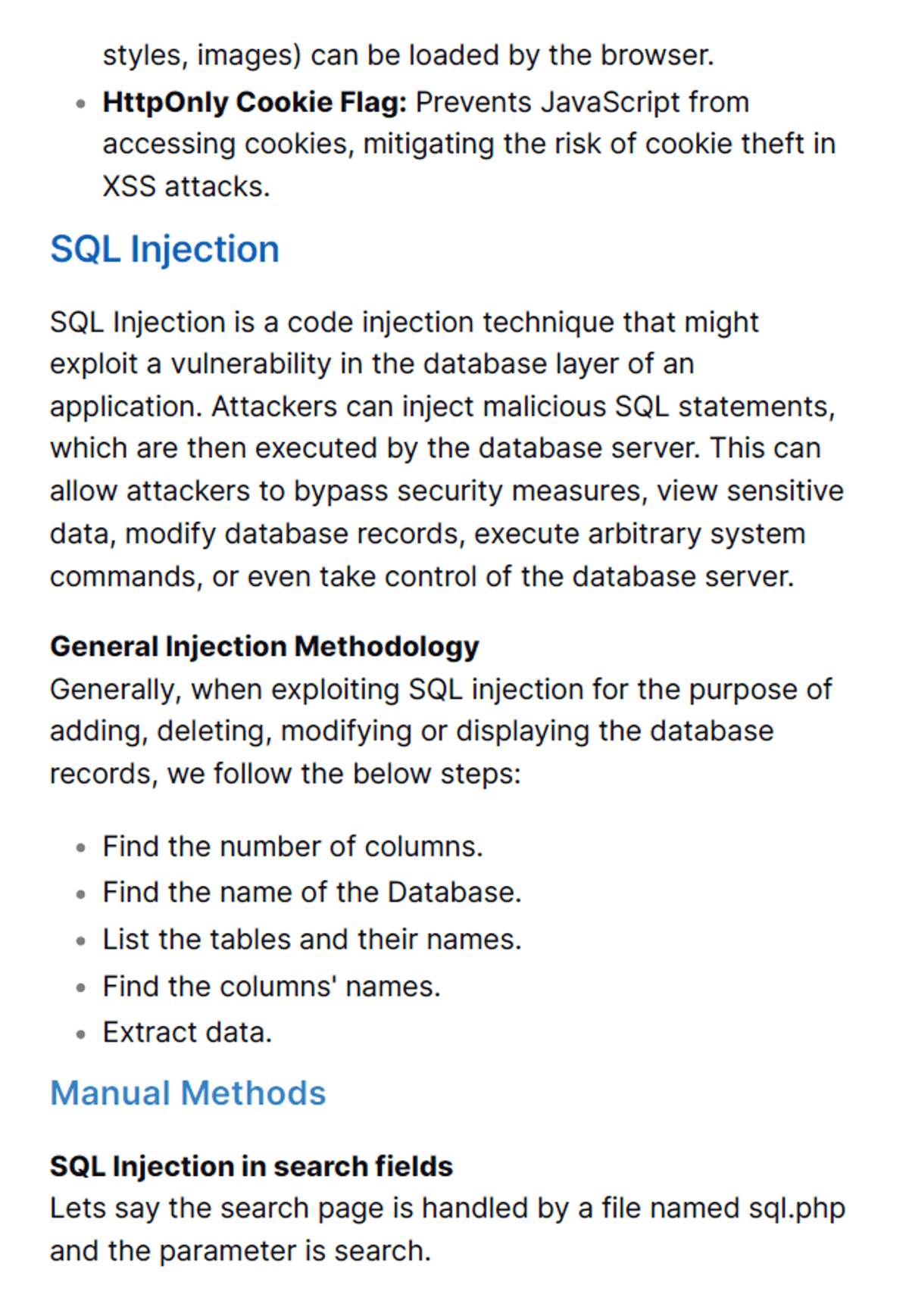Screen dimensions: 909x1316
Task: Click the XSS attacks text
Action: pyautogui.click(x=186, y=186)
